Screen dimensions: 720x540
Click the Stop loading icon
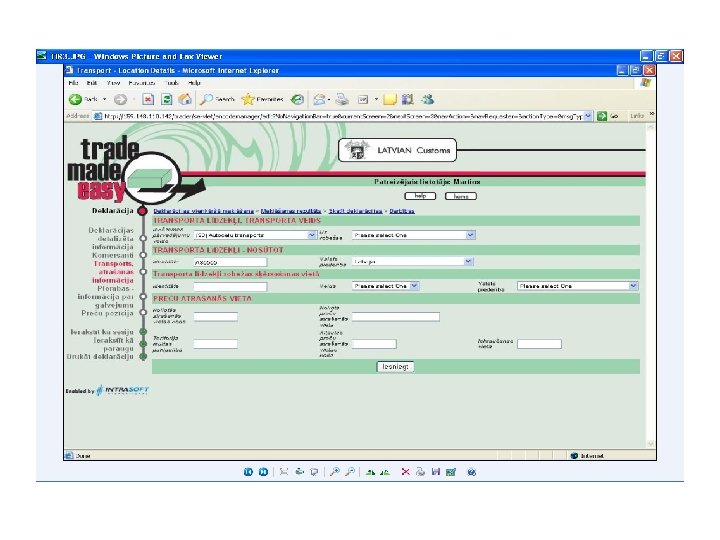pos(148,99)
